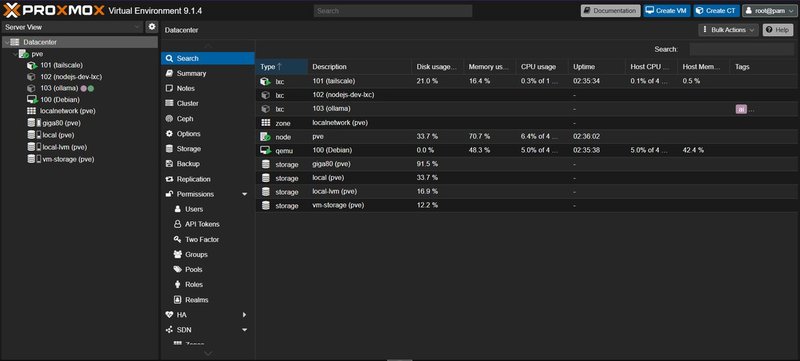Open the Replication panel
800x361 pixels.
[208, 179]
